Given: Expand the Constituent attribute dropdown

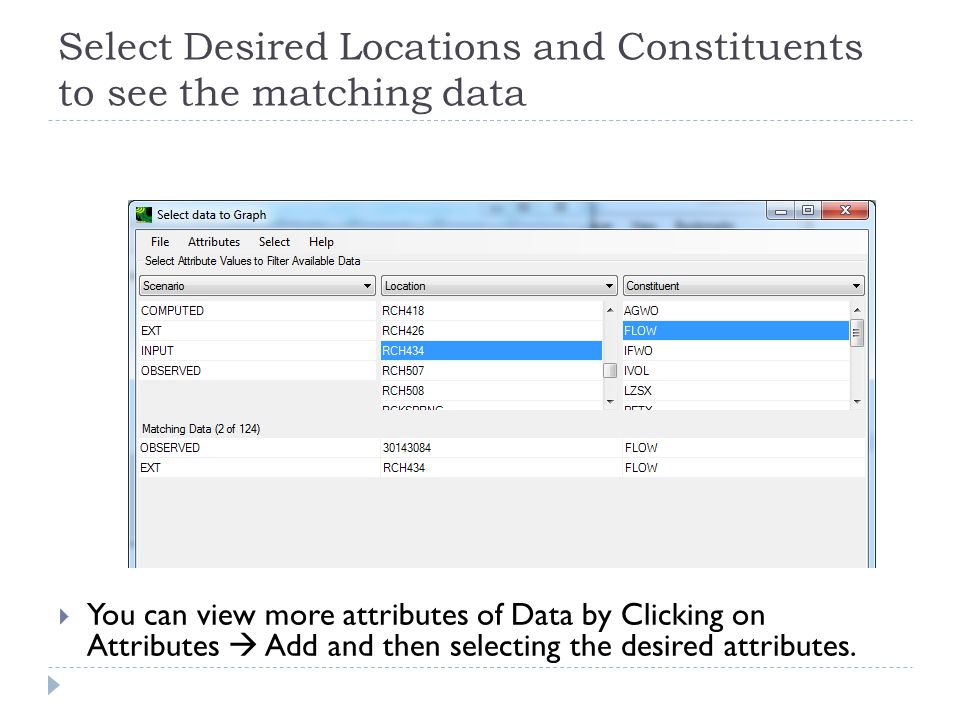Looking at the screenshot, I should point(743,286).
